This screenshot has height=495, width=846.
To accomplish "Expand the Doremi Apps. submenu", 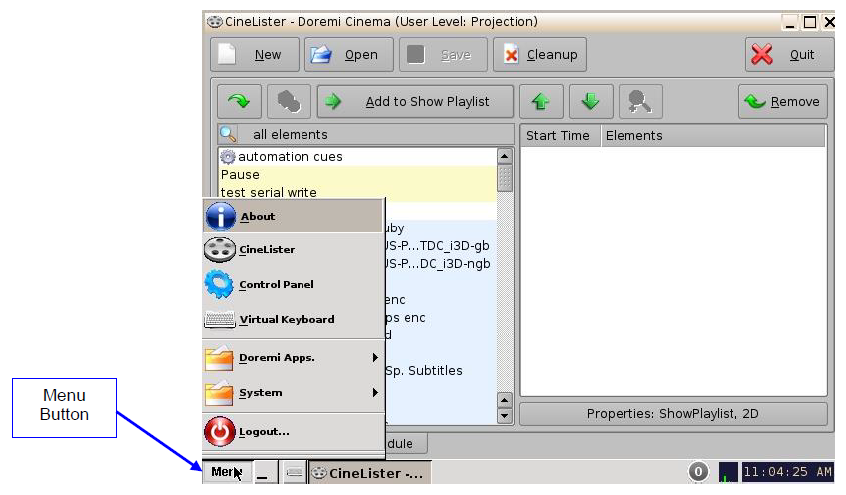I will (x=293, y=357).
